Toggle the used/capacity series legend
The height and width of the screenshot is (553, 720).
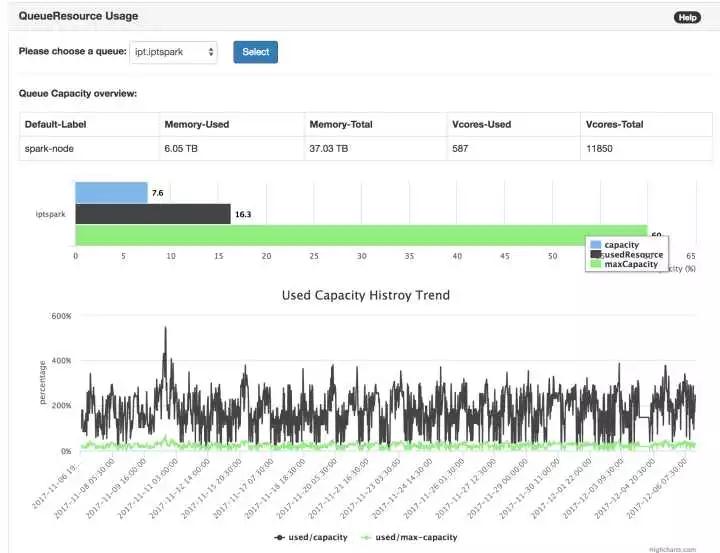(x=311, y=537)
